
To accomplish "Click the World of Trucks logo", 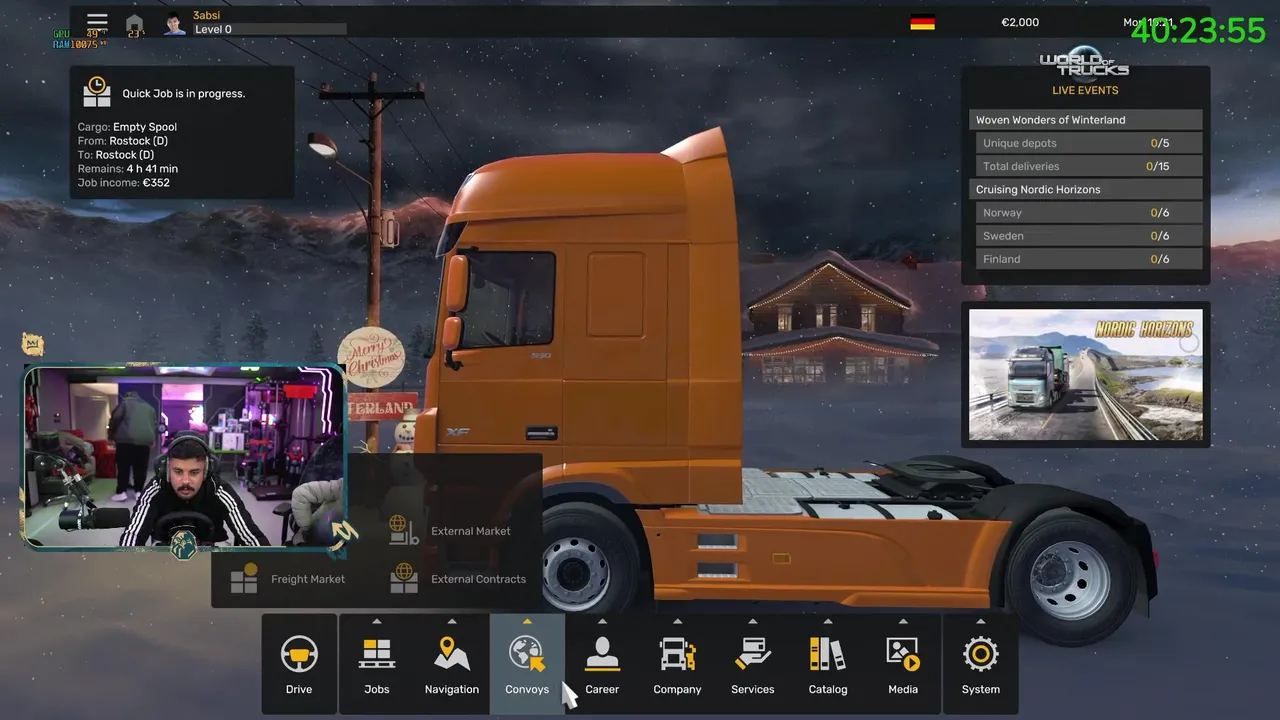I will point(1085,64).
